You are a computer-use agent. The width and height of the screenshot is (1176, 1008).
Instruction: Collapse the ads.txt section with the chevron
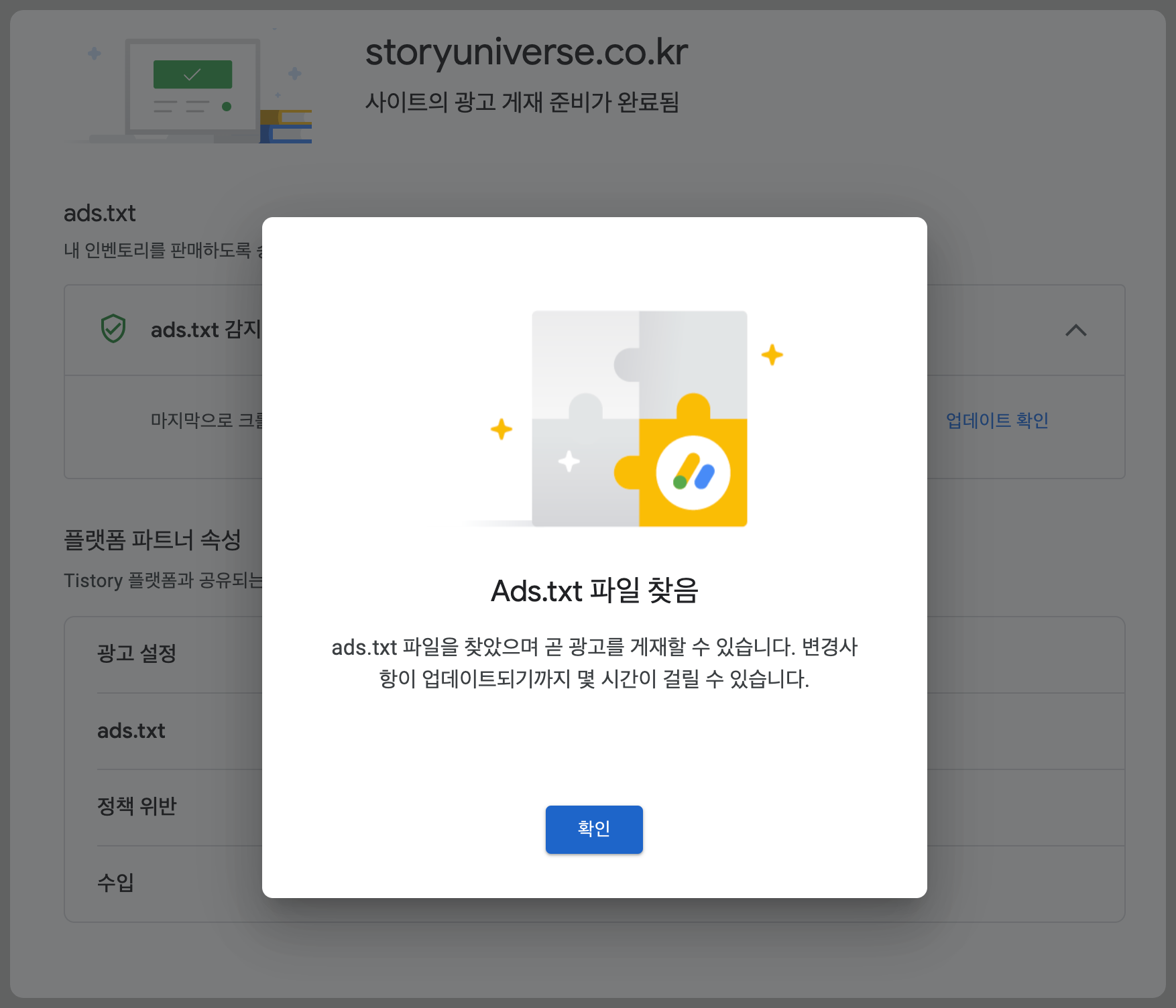coord(1075,330)
